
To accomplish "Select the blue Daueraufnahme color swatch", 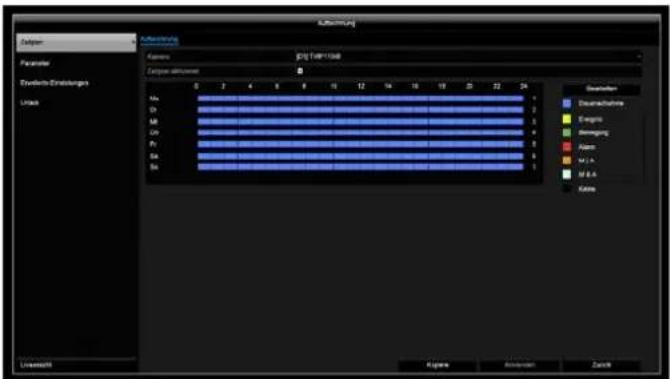I will point(567,104).
